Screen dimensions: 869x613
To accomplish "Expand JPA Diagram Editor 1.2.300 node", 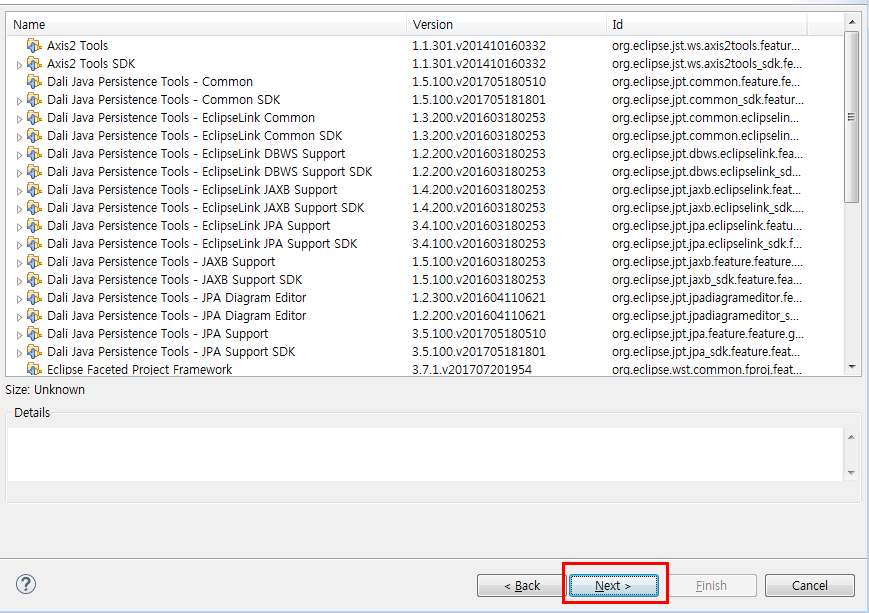I will 19,299.
